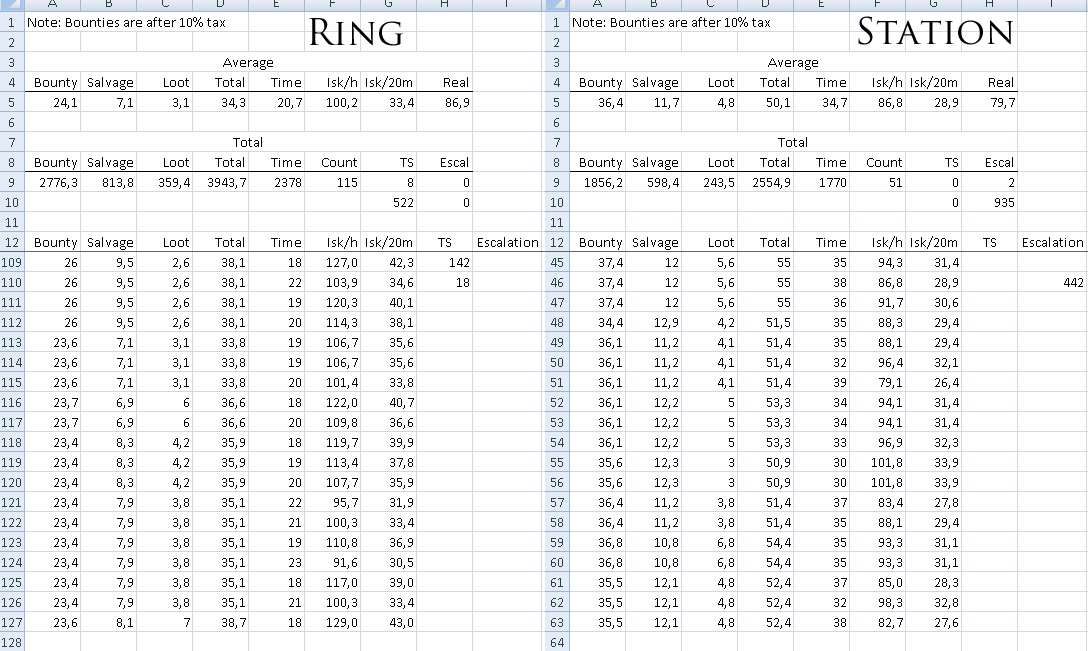This screenshot has height=651, width=1088.
Task: Select Ring total bounty cell 2776,3
Action: click(53, 183)
